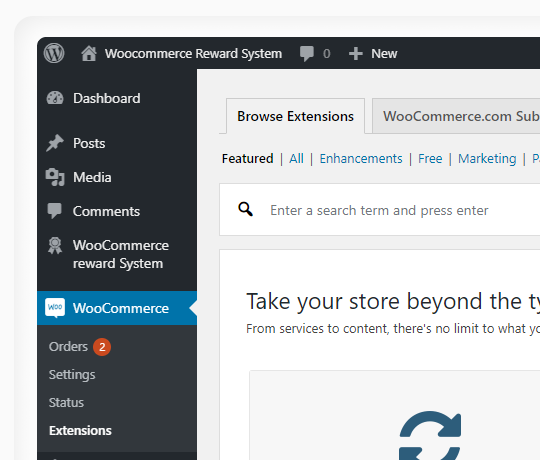Click the Media library icon
The width and height of the screenshot is (540, 460).
[x=55, y=177]
